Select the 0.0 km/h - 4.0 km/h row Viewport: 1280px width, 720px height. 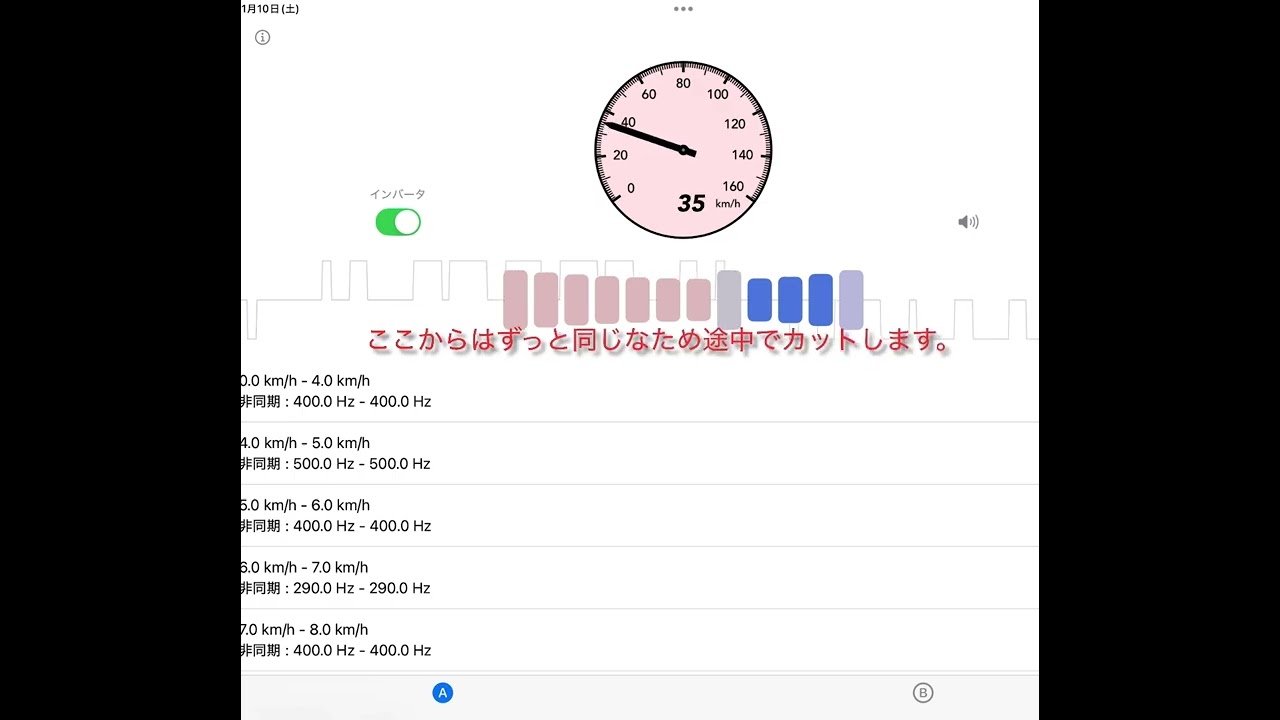640,391
